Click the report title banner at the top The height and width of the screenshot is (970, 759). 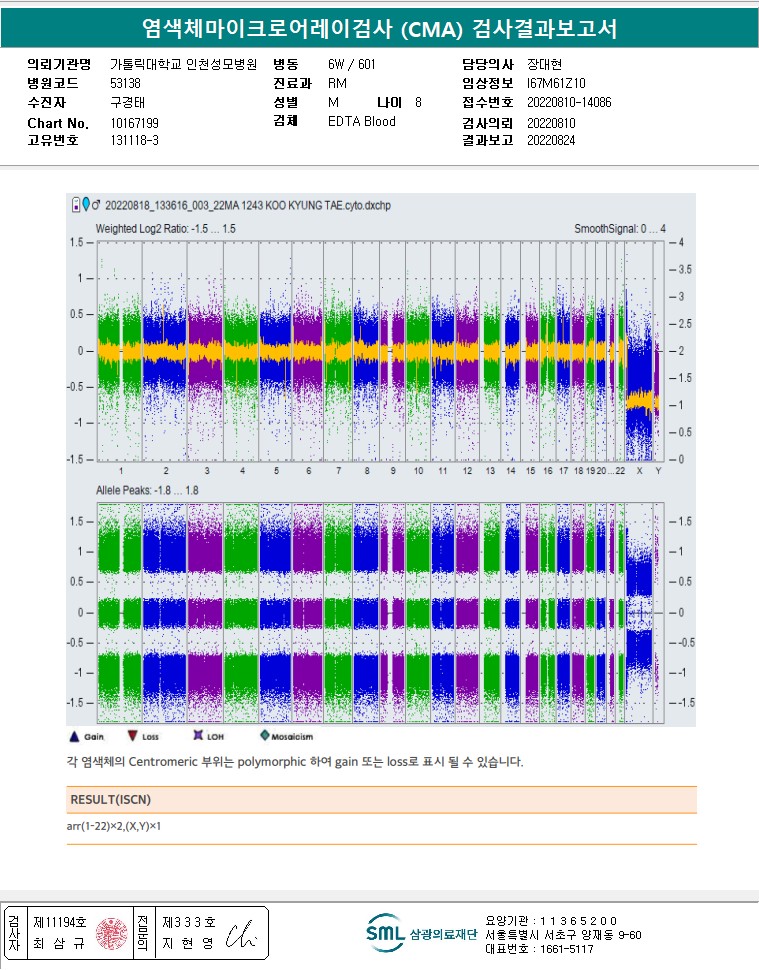[x=379, y=29]
